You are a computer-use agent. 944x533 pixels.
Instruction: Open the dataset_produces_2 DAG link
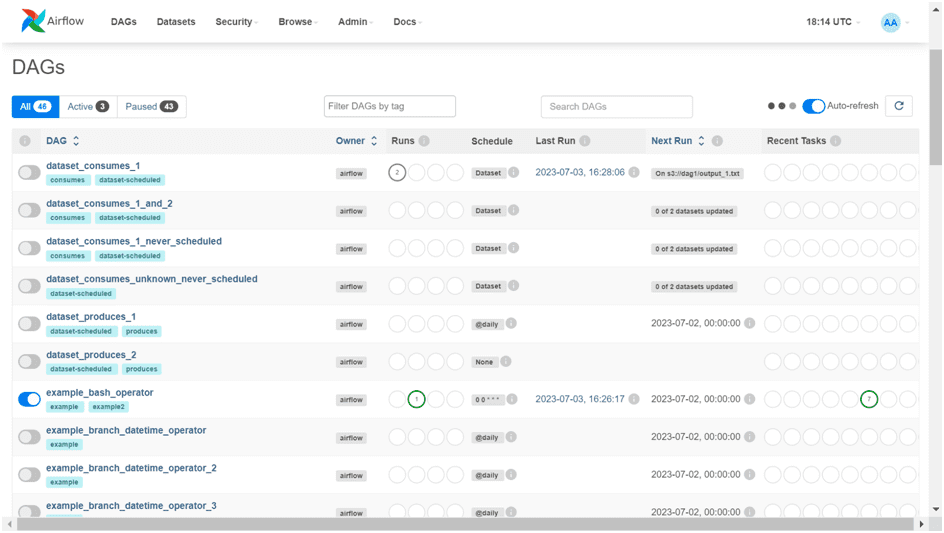[91, 355]
